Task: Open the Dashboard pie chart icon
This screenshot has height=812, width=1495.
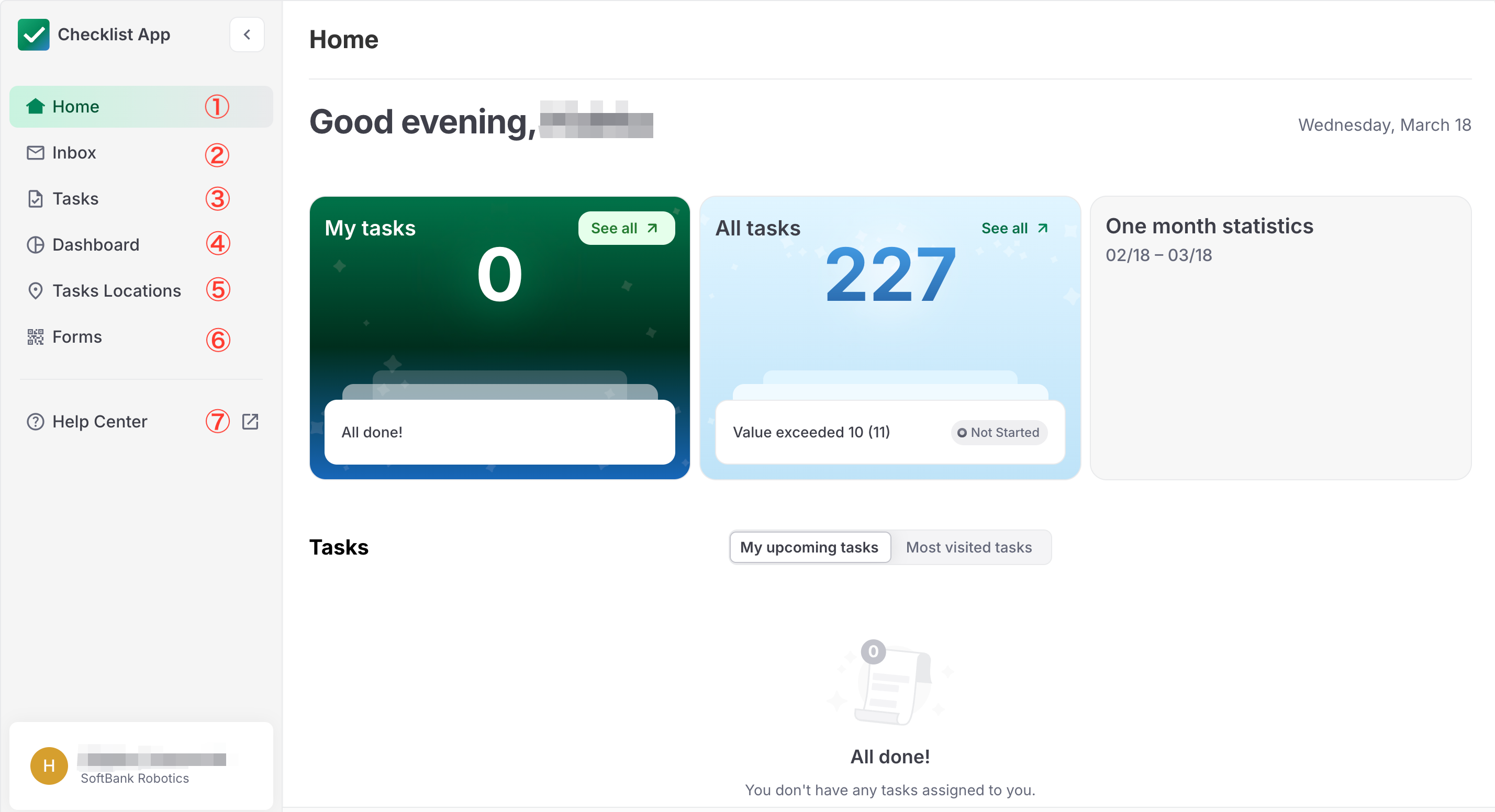Action: 36,245
